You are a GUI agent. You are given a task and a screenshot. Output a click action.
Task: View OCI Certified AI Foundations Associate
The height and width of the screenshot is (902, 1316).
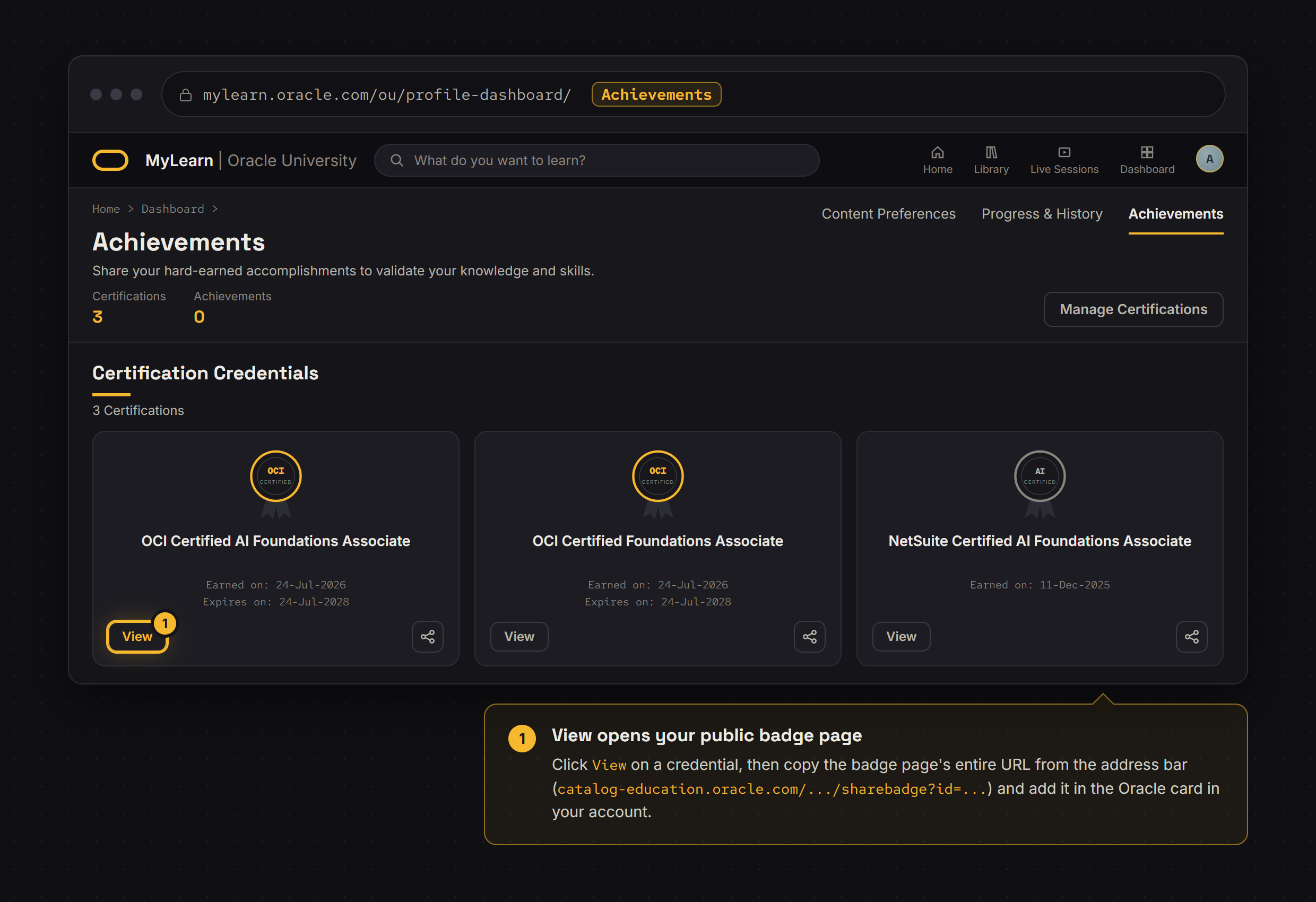click(x=137, y=636)
